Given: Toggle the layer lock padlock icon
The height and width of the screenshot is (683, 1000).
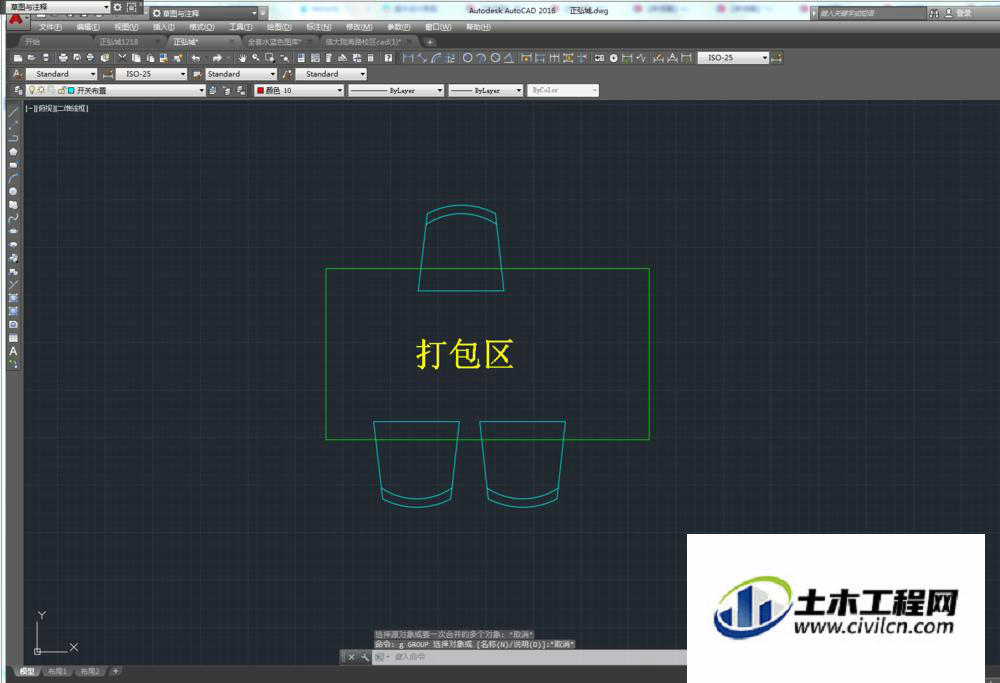Looking at the screenshot, I should click(62, 91).
